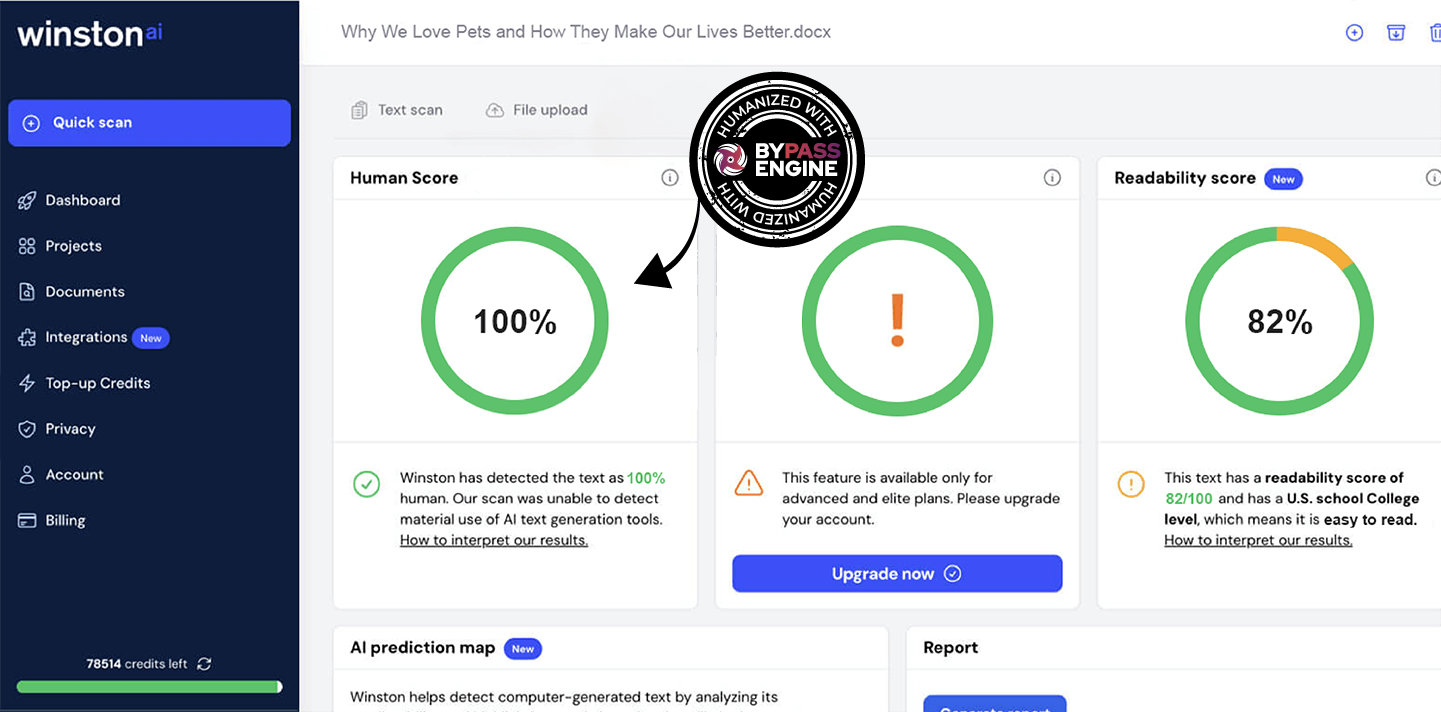Click the Integrations puzzle icon
The image size is (1441, 712).
(27, 338)
